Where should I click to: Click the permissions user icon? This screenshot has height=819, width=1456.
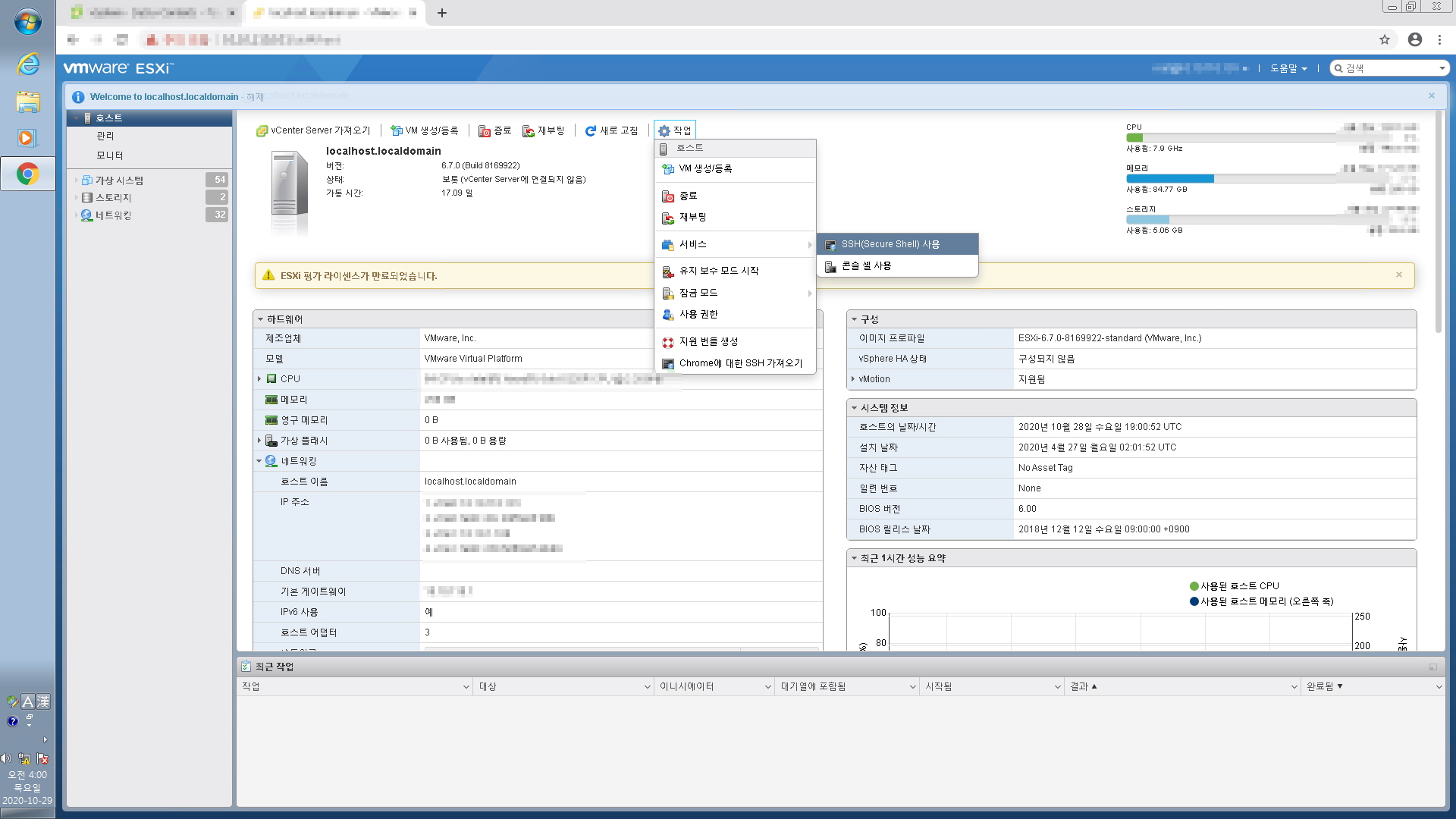coord(668,315)
